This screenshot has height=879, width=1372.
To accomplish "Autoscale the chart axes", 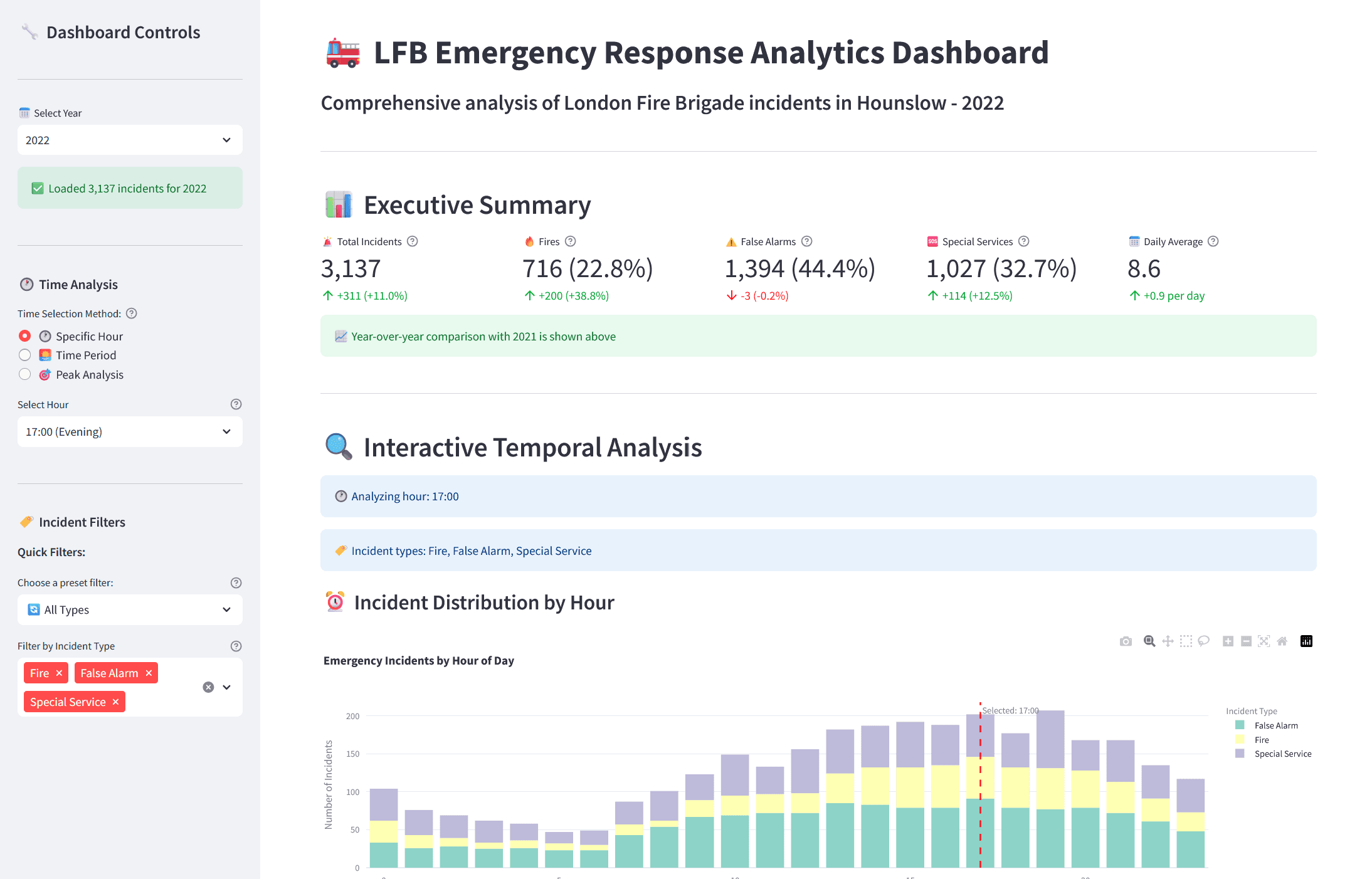I will pos(1264,641).
